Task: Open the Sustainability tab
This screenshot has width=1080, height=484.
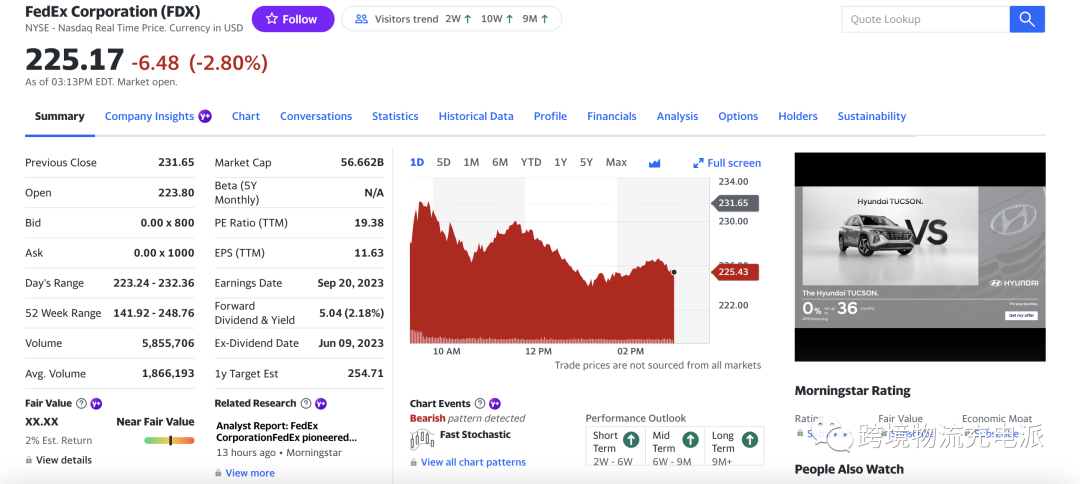Action: pos(872,116)
